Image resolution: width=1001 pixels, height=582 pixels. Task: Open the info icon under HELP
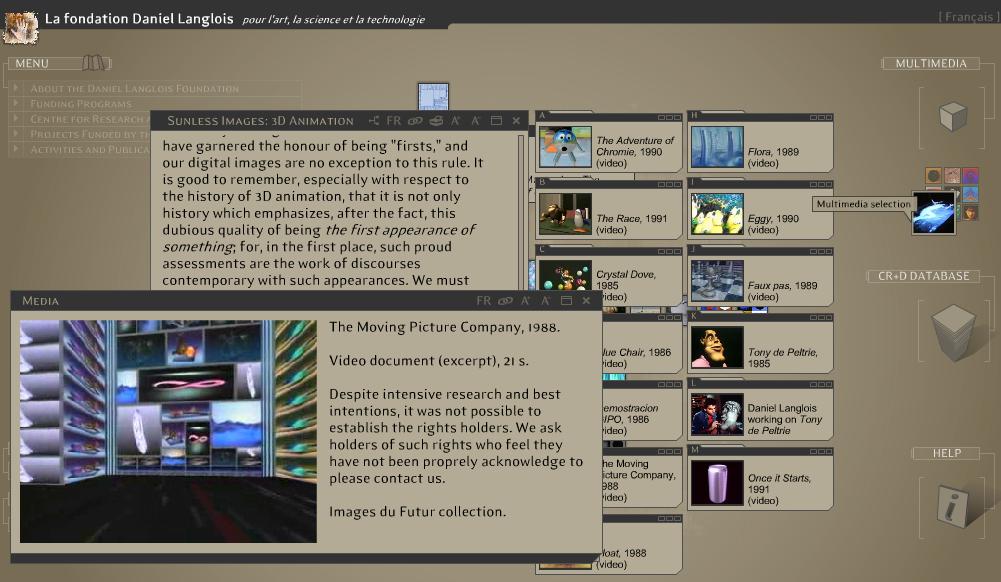(952, 507)
